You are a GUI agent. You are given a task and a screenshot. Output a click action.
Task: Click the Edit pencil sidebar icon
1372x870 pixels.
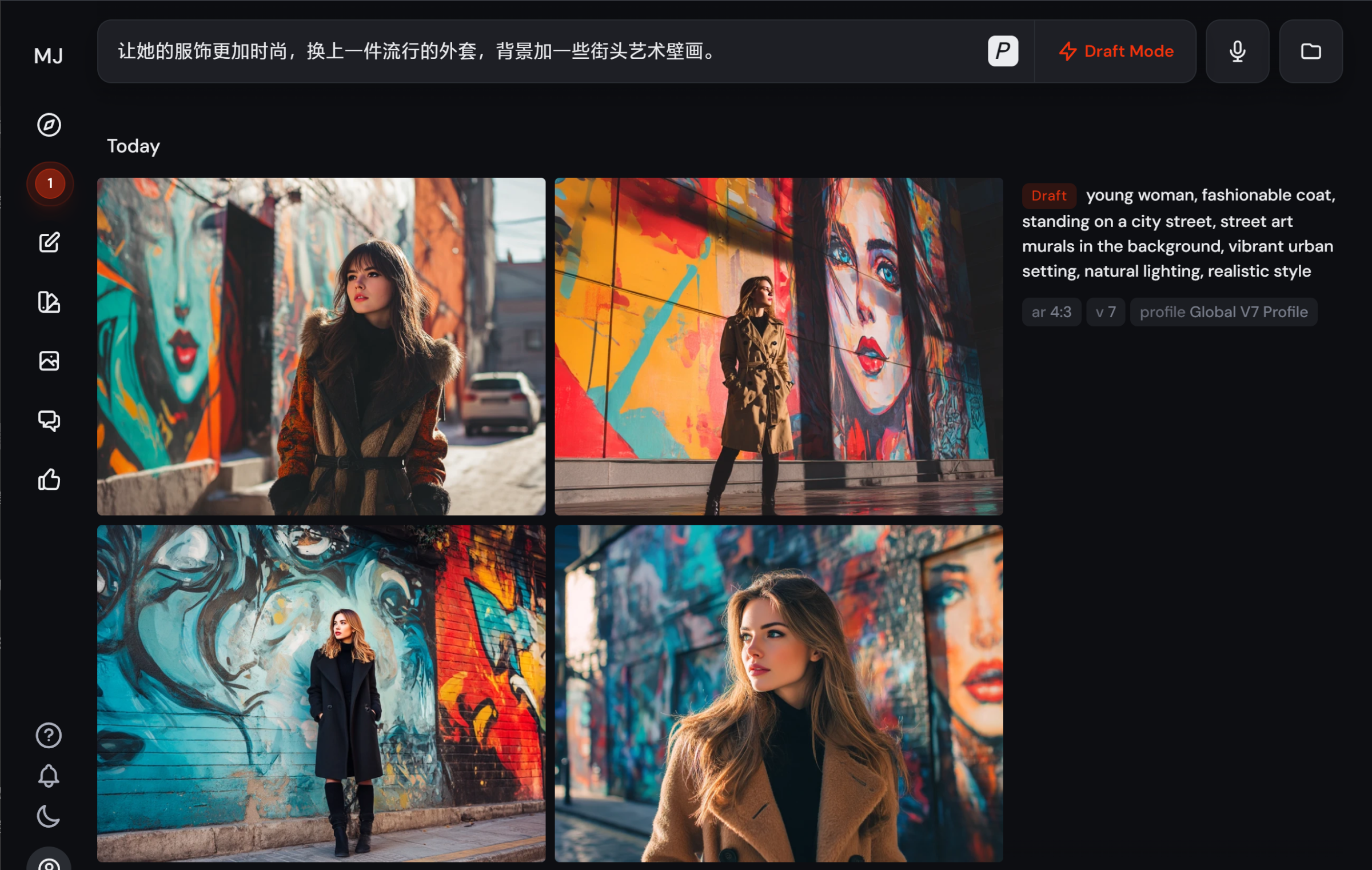(49, 242)
